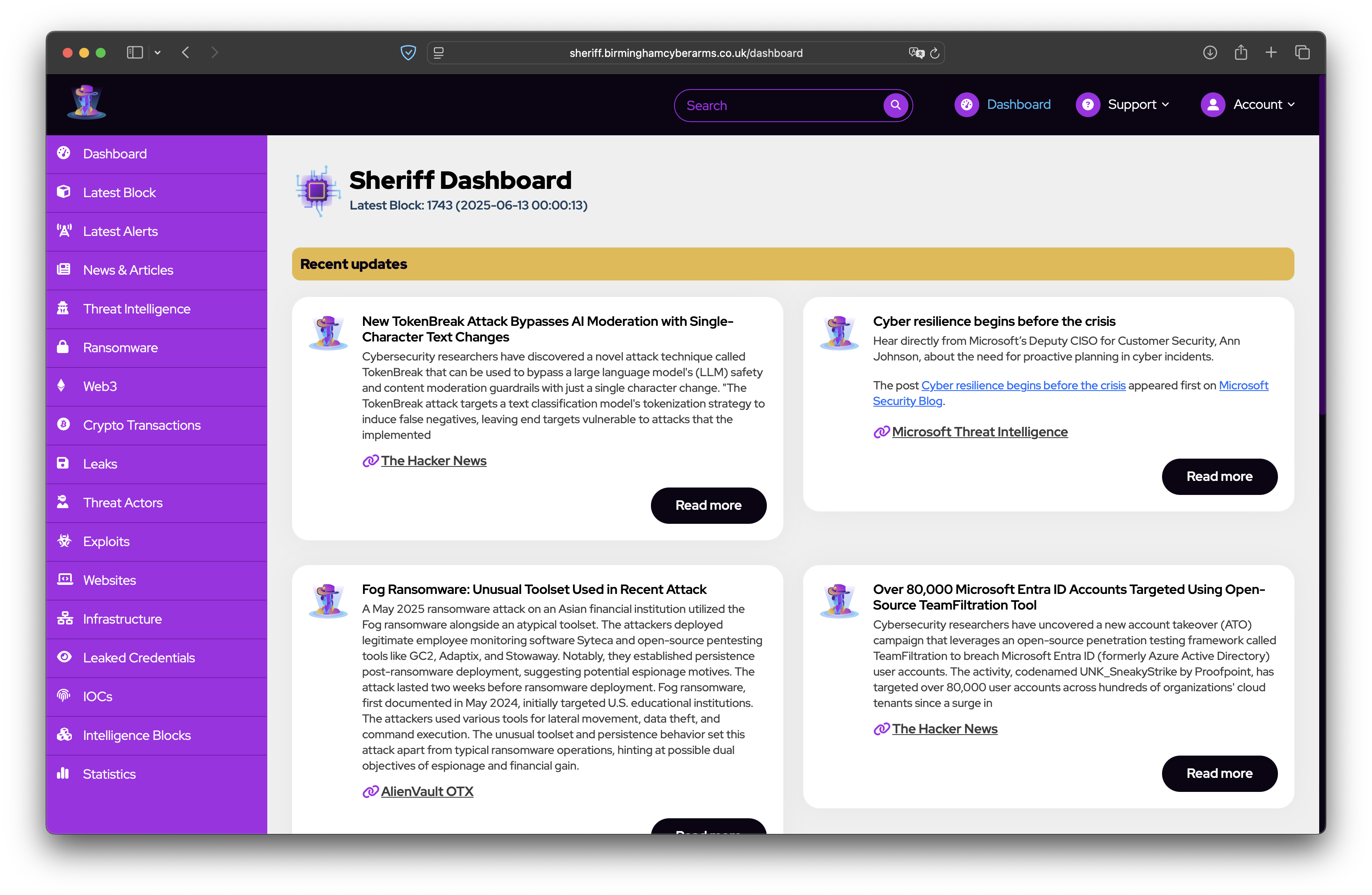The height and width of the screenshot is (895, 1372).
Task: Click the magnifier search button
Action: (x=895, y=105)
